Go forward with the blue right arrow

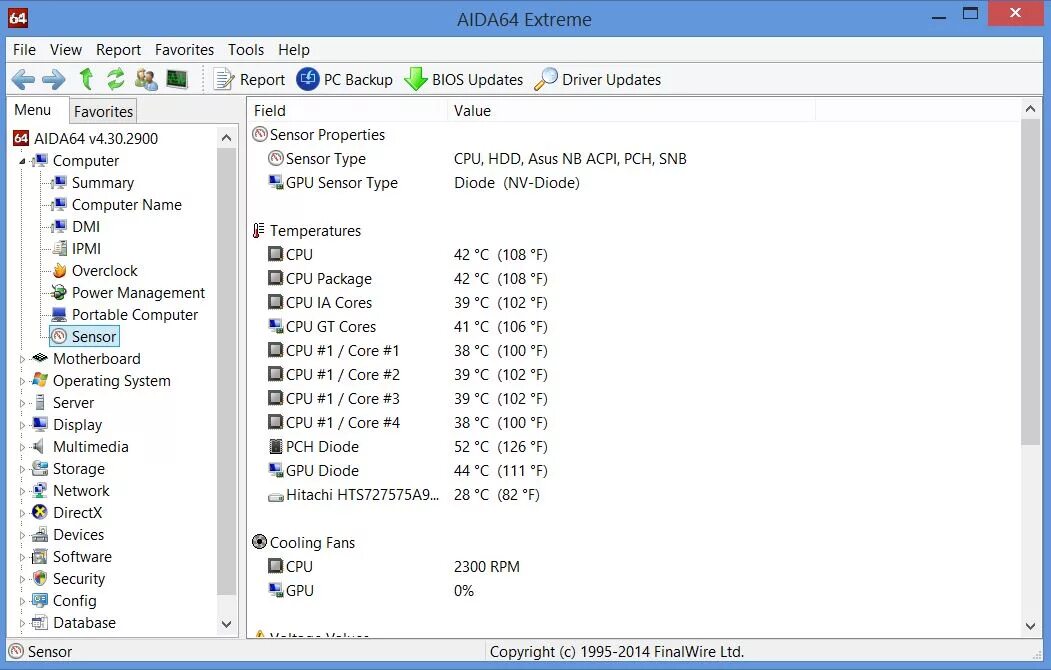(x=54, y=80)
